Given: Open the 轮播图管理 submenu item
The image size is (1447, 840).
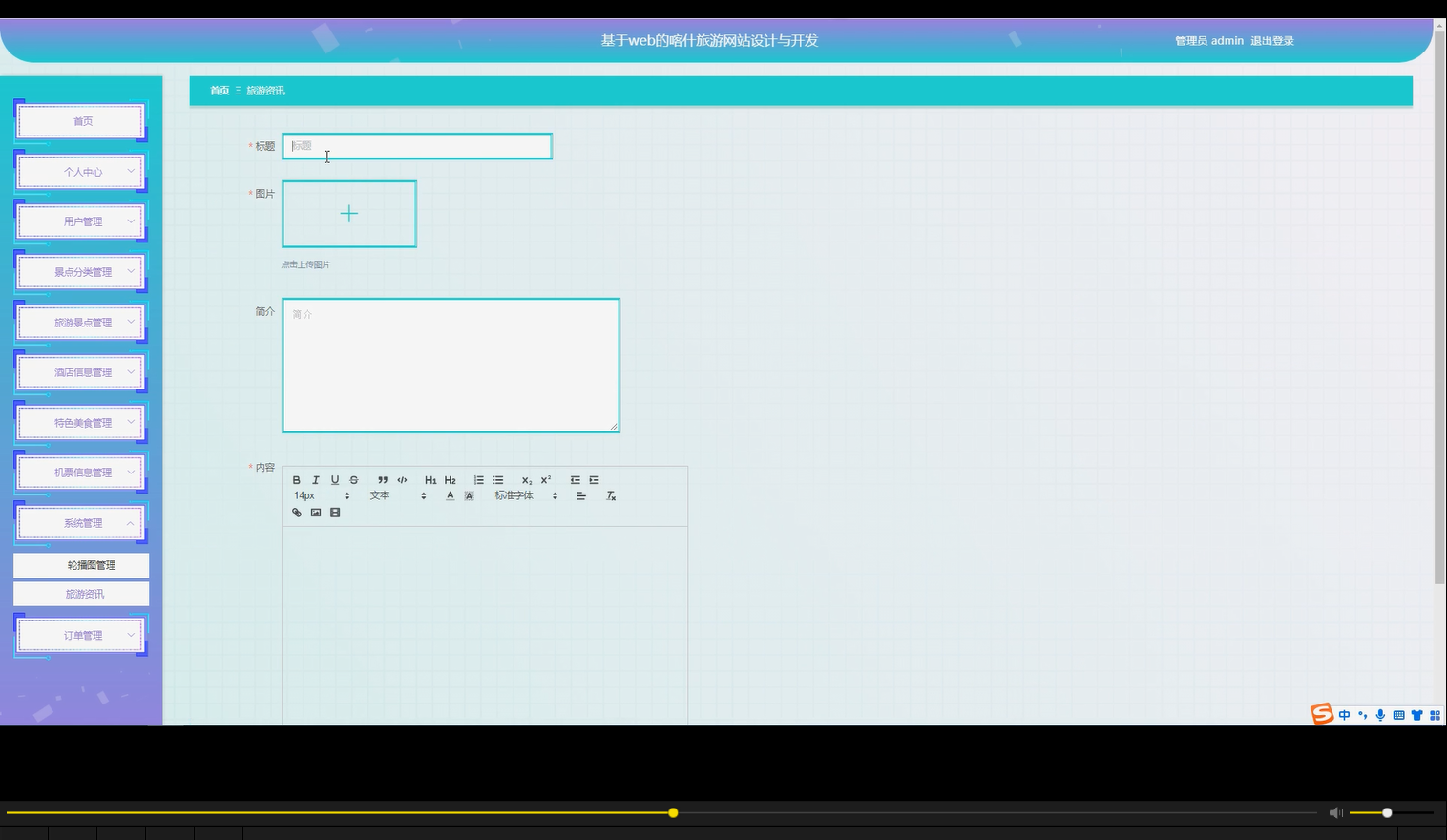Looking at the screenshot, I should click(x=81, y=565).
